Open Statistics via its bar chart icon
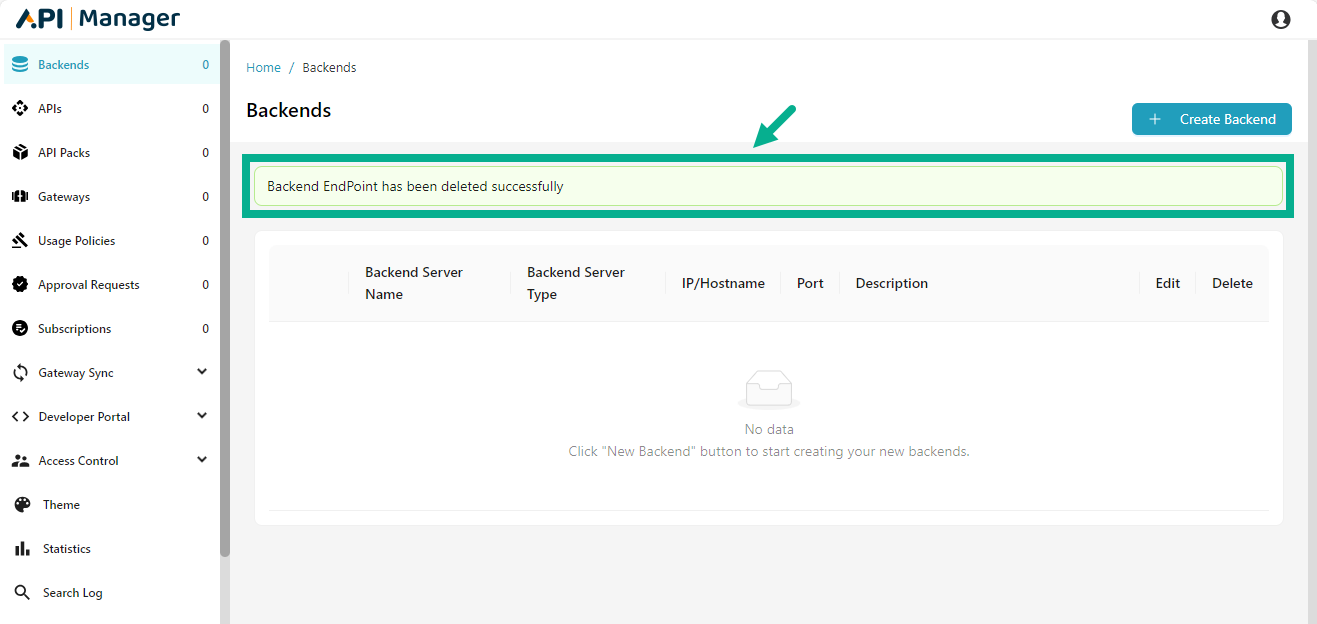Viewport: 1317px width, 624px height. (21, 548)
